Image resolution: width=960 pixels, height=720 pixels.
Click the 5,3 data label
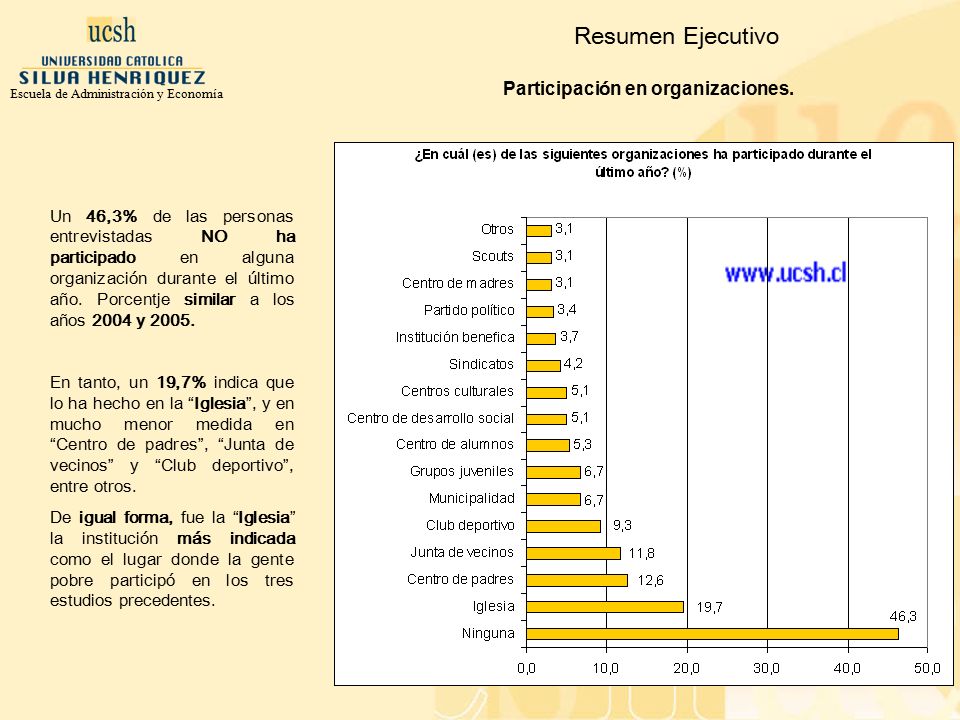(582, 444)
